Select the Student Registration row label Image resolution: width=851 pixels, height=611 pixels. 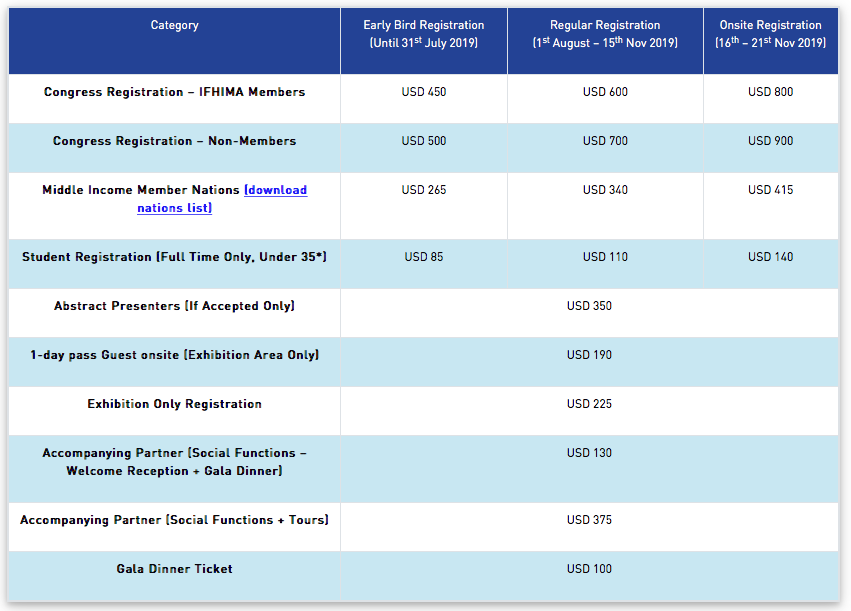tap(174, 257)
